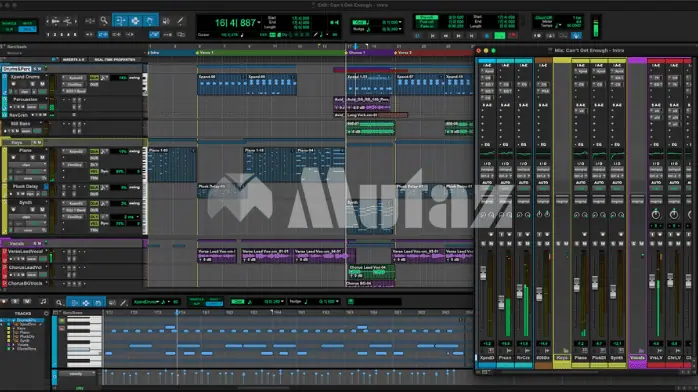The image size is (698, 392).
Task: Open the Grid value dropdown in top toolbar
Action: coord(400,22)
